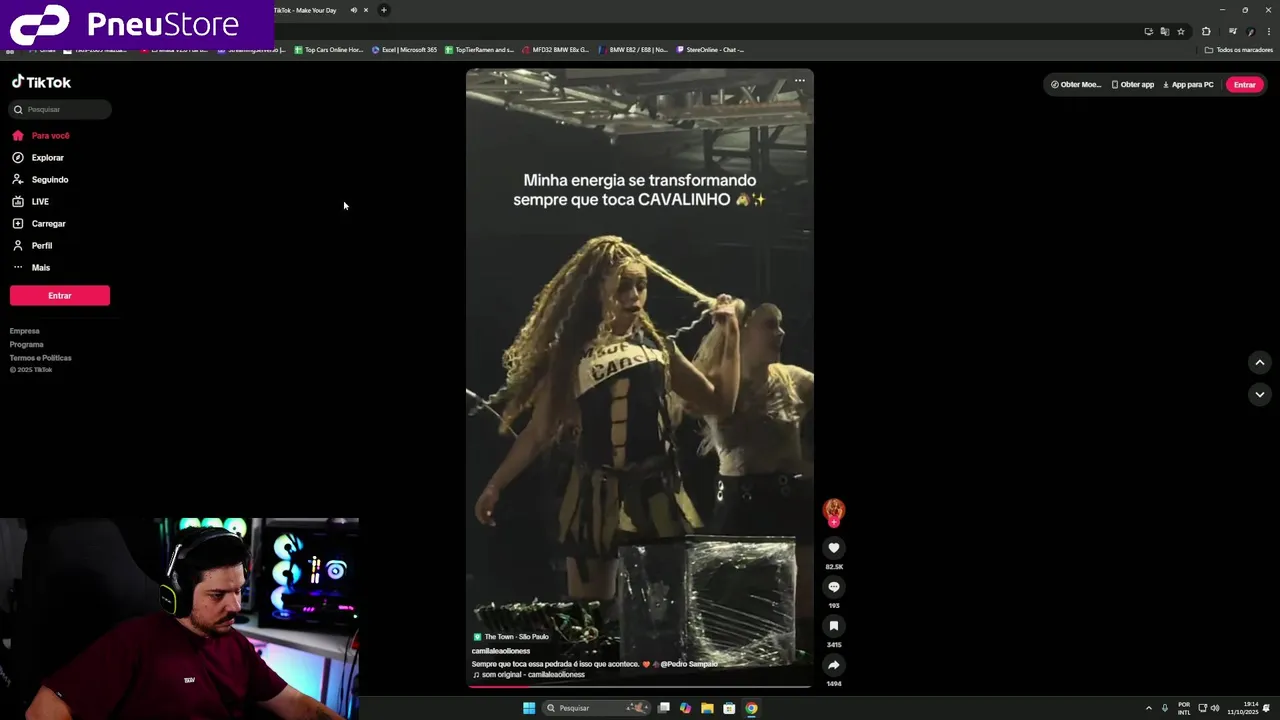Click App para PC download link
Image resolution: width=1280 pixels, height=720 pixels.
click(x=1188, y=84)
